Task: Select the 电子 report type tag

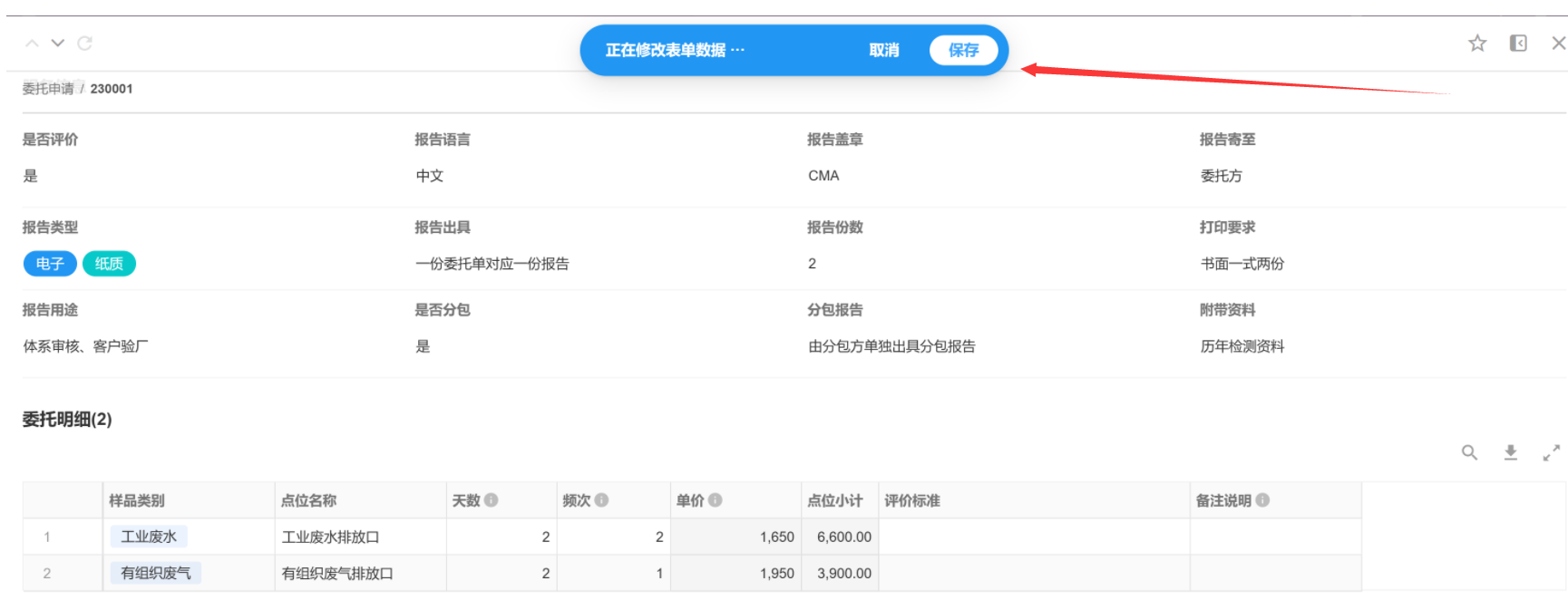Action: coord(50,264)
